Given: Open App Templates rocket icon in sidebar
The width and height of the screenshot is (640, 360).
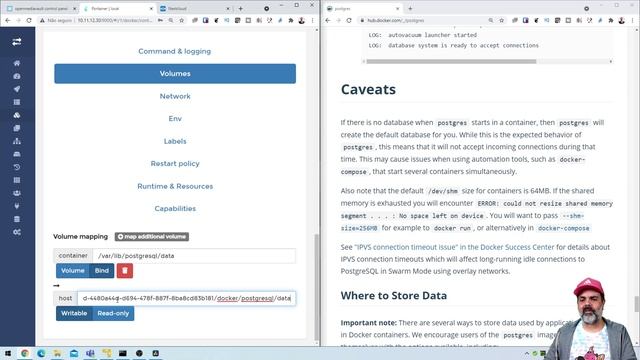Looking at the screenshot, I should pos(17,89).
